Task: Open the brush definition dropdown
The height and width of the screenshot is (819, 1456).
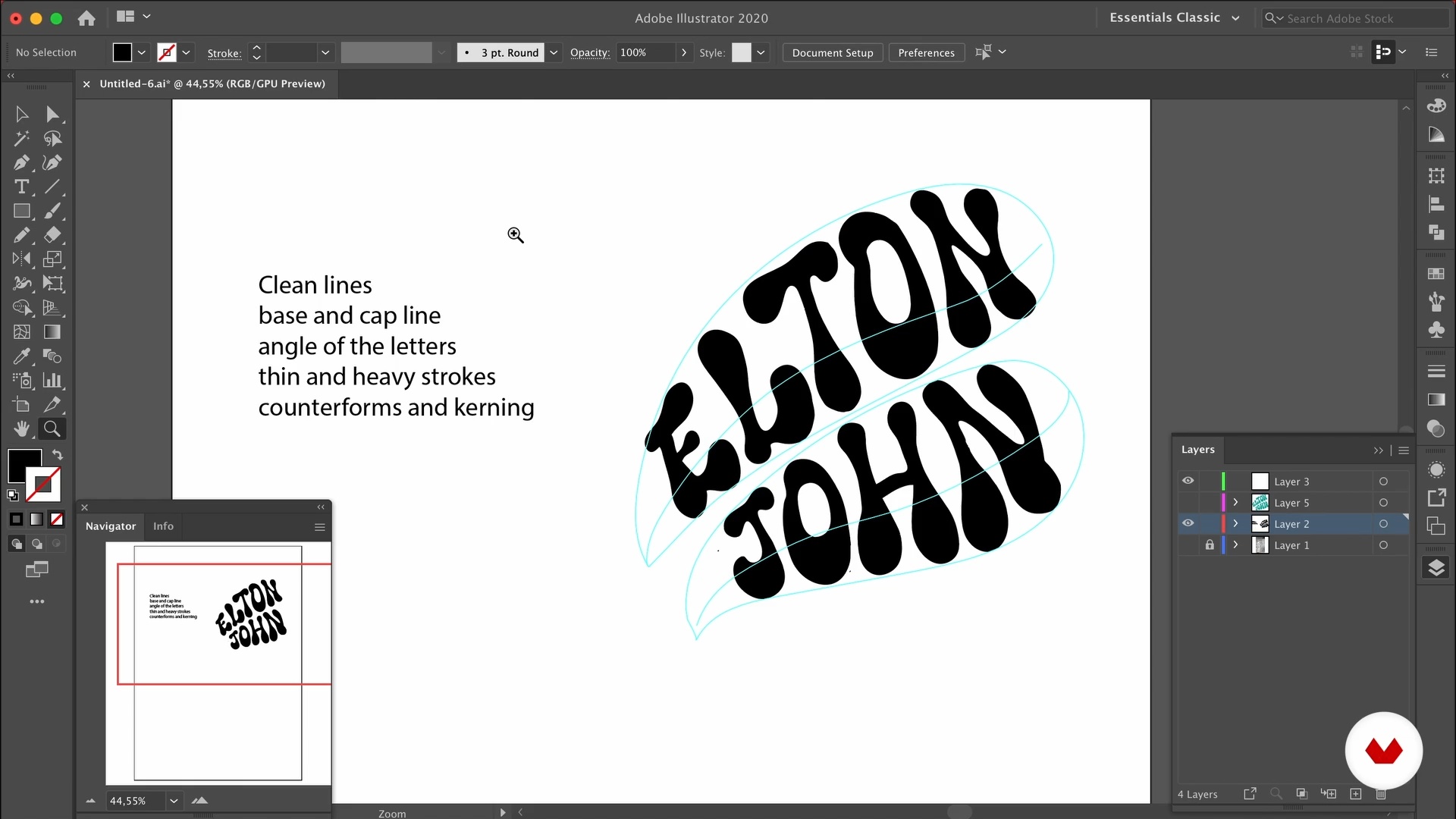Action: (x=554, y=52)
